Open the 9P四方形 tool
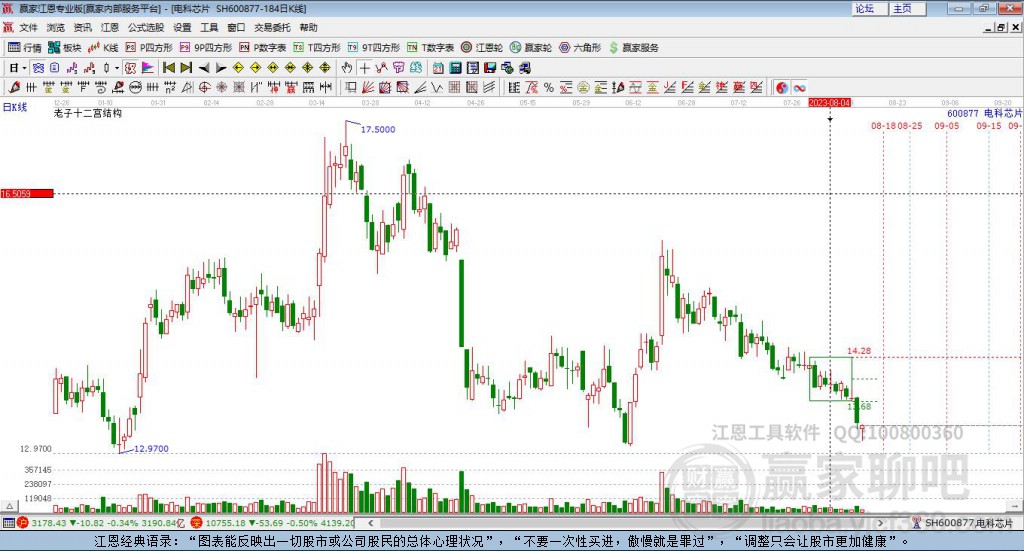Viewport: 1024px width, 551px height. click(206, 48)
